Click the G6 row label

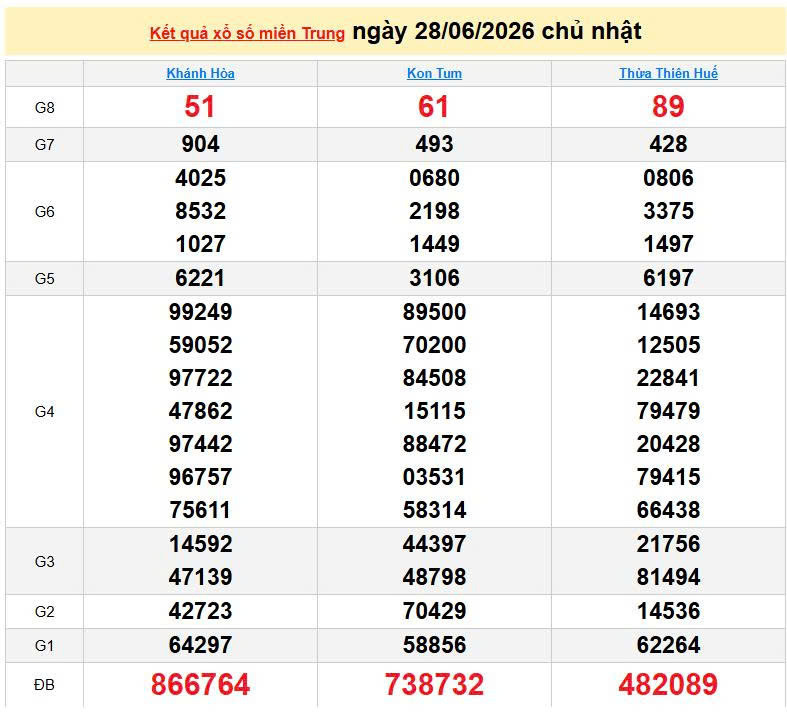45,211
